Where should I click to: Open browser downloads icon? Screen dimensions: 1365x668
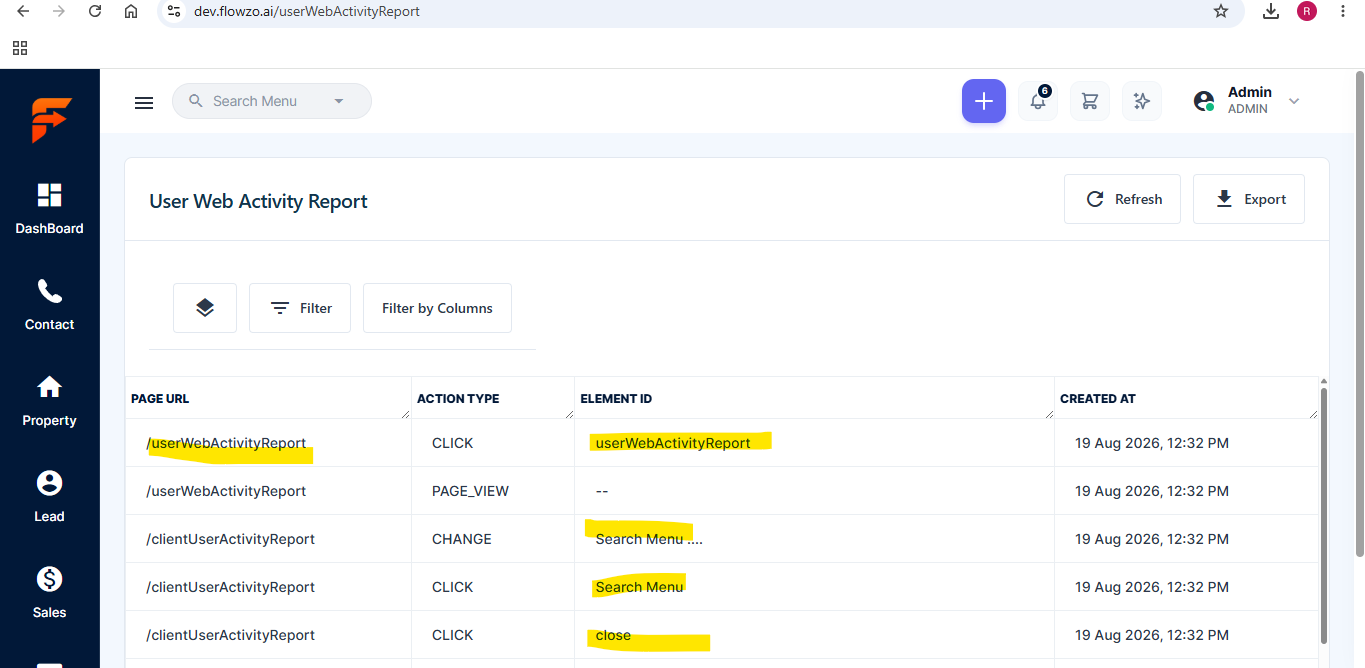(x=1271, y=11)
